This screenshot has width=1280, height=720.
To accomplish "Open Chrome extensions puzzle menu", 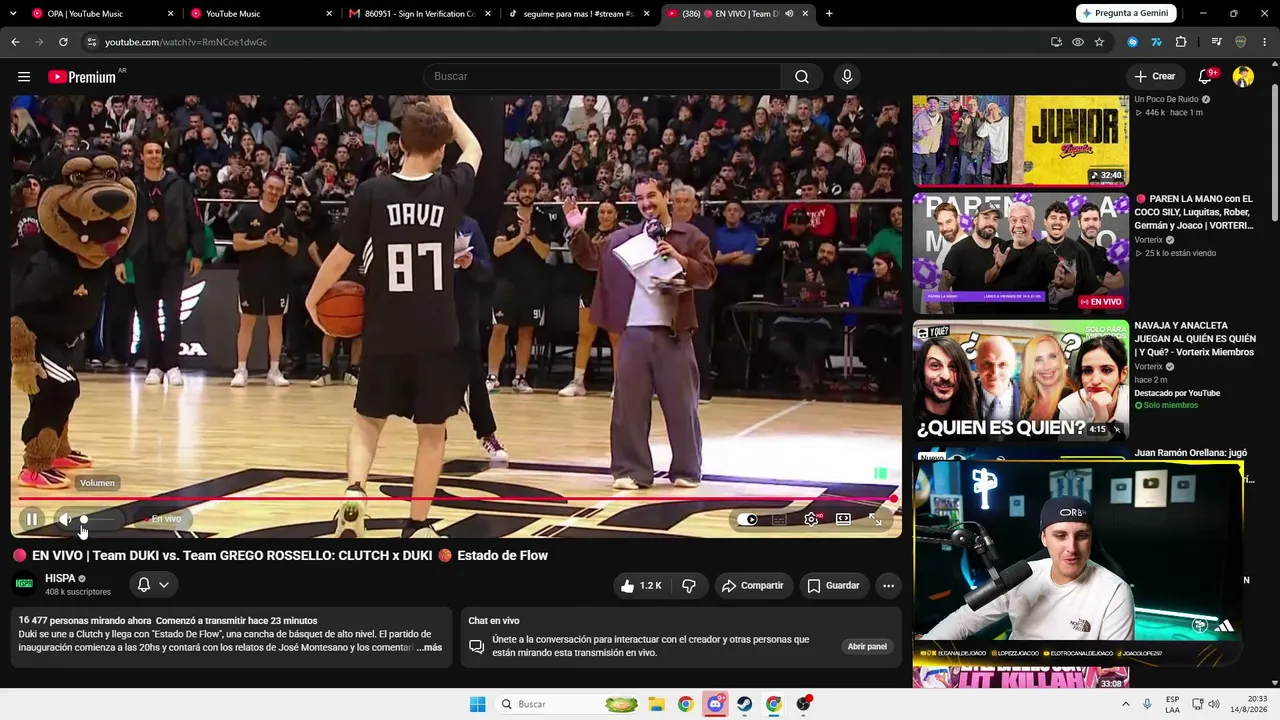I will coord(1181,42).
